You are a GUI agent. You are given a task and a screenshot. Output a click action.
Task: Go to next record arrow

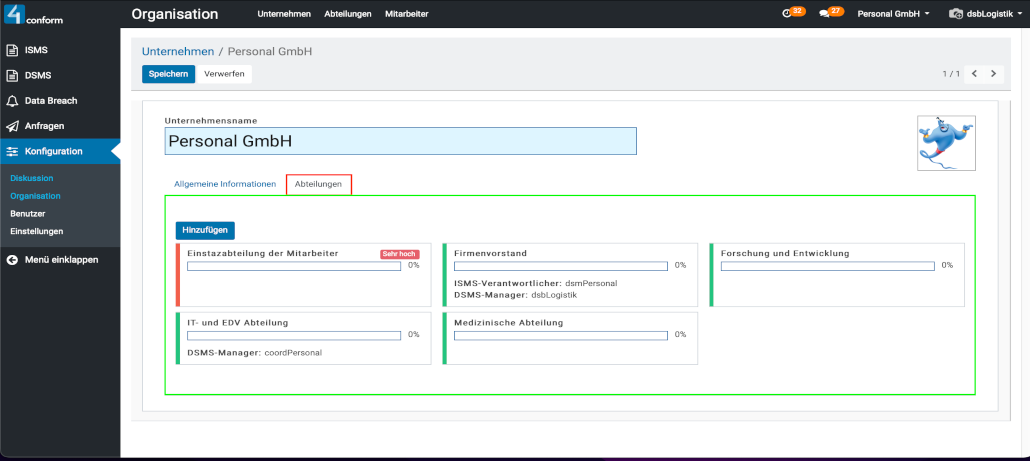tap(993, 74)
